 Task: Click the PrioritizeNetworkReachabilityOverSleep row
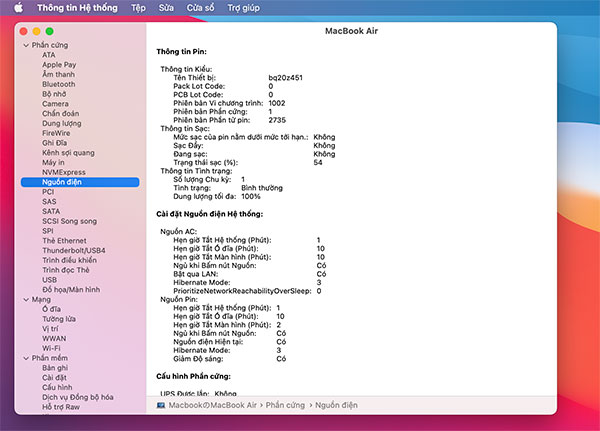tap(247, 291)
